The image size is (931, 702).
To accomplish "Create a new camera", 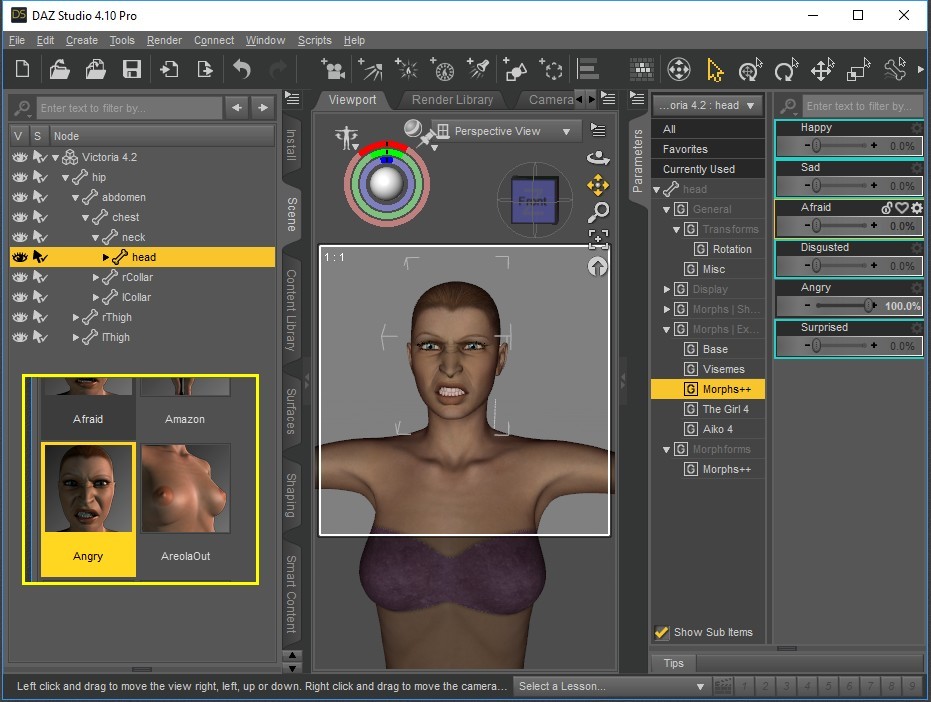I will click(x=333, y=69).
